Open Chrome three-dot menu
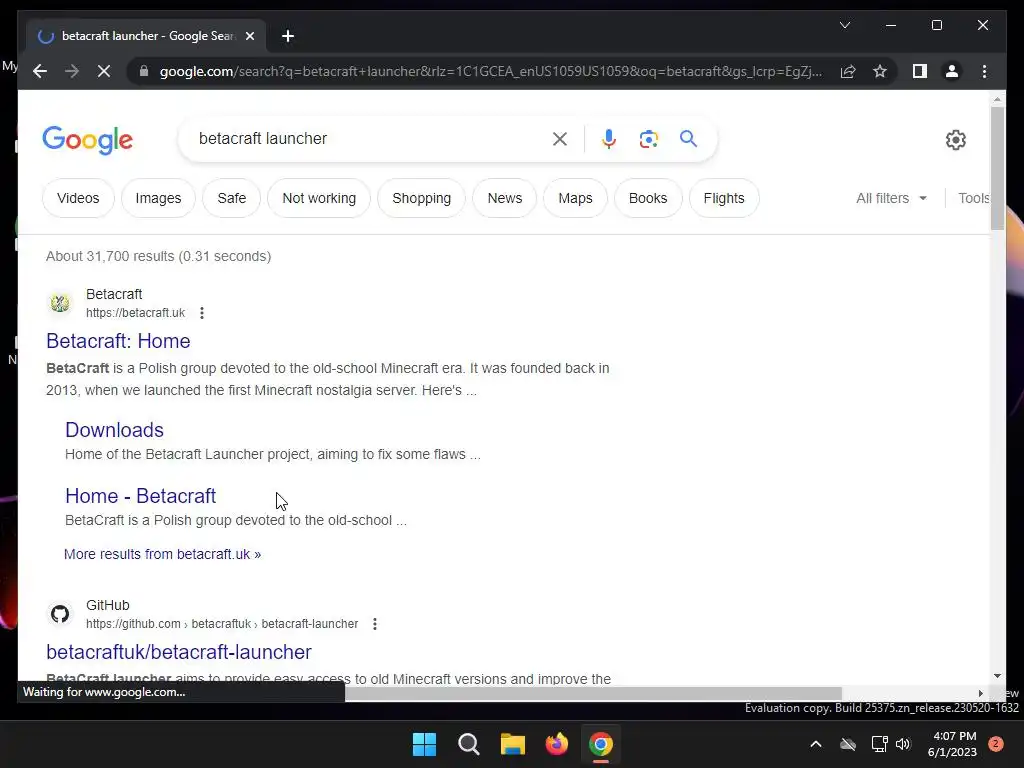Image resolution: width=1024 pixels, height=768 pixels. (984, 71)
